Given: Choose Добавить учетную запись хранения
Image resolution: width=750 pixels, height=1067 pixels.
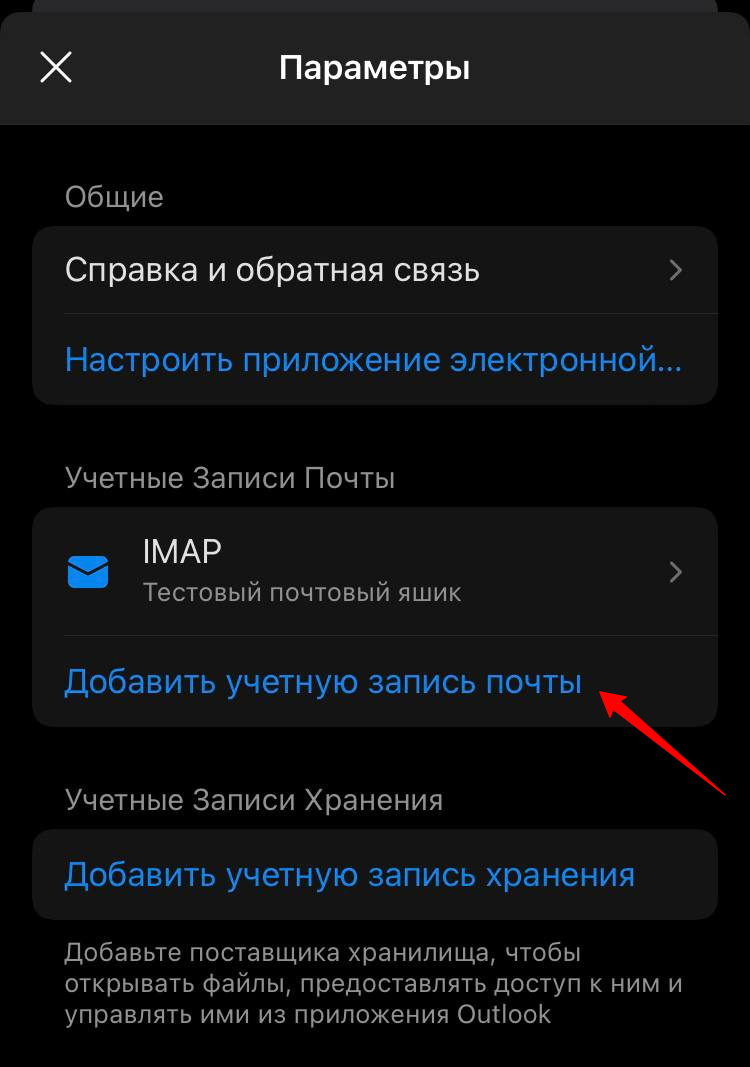Looking at the screenshot, I should [349, 874].
